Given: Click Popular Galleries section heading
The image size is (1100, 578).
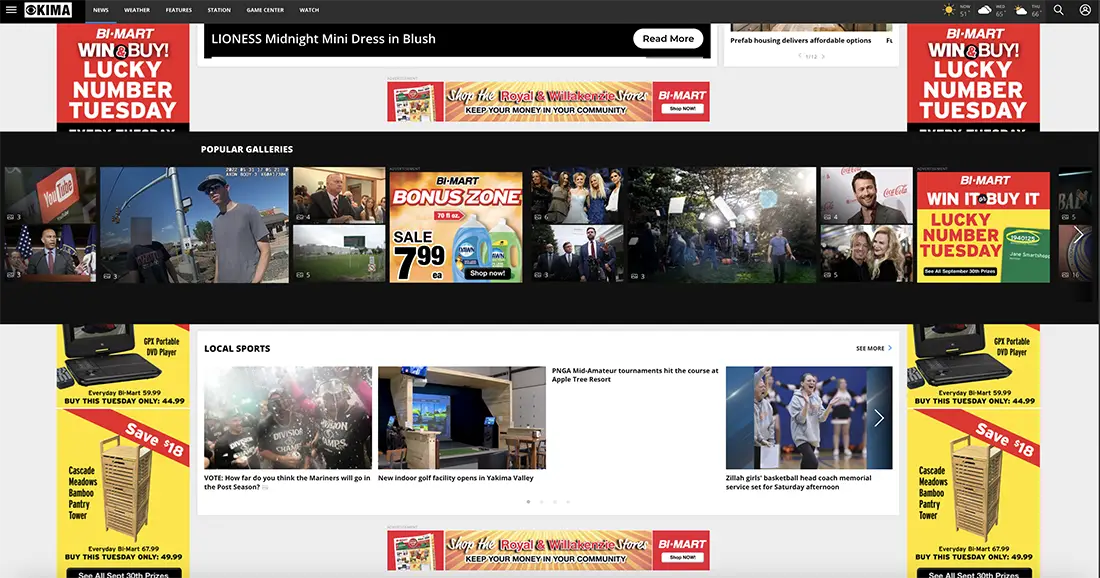Looking at the screenshot, I should (x=247, y=149).
